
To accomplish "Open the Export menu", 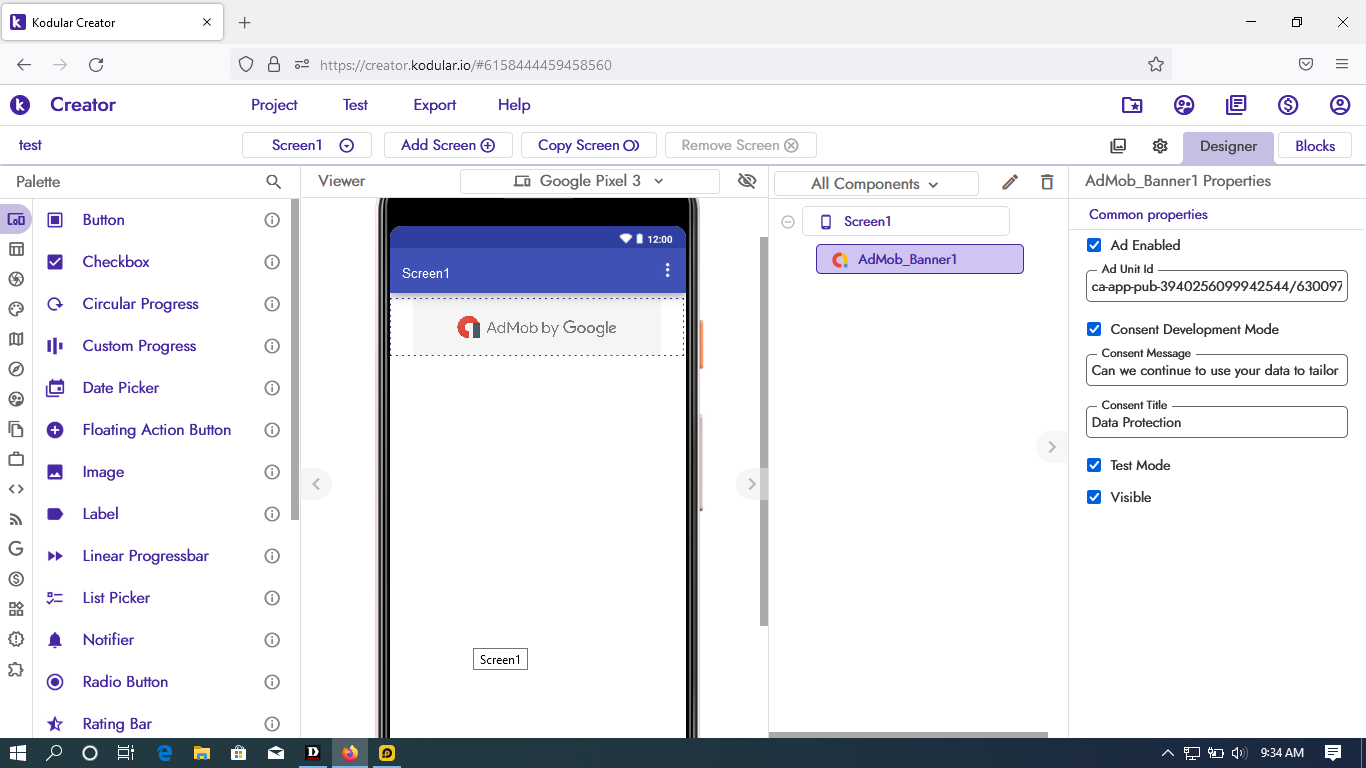I will click(434, 105).
